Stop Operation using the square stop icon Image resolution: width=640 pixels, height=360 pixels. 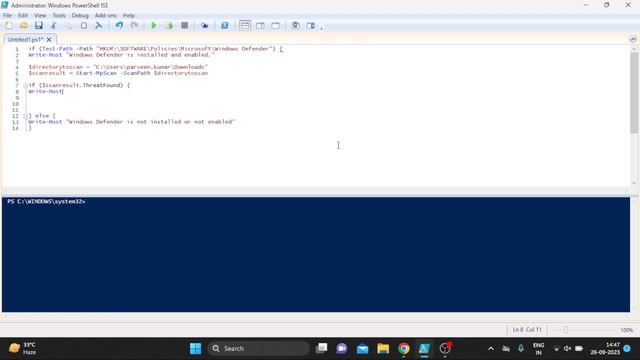(x=184, y=26)
